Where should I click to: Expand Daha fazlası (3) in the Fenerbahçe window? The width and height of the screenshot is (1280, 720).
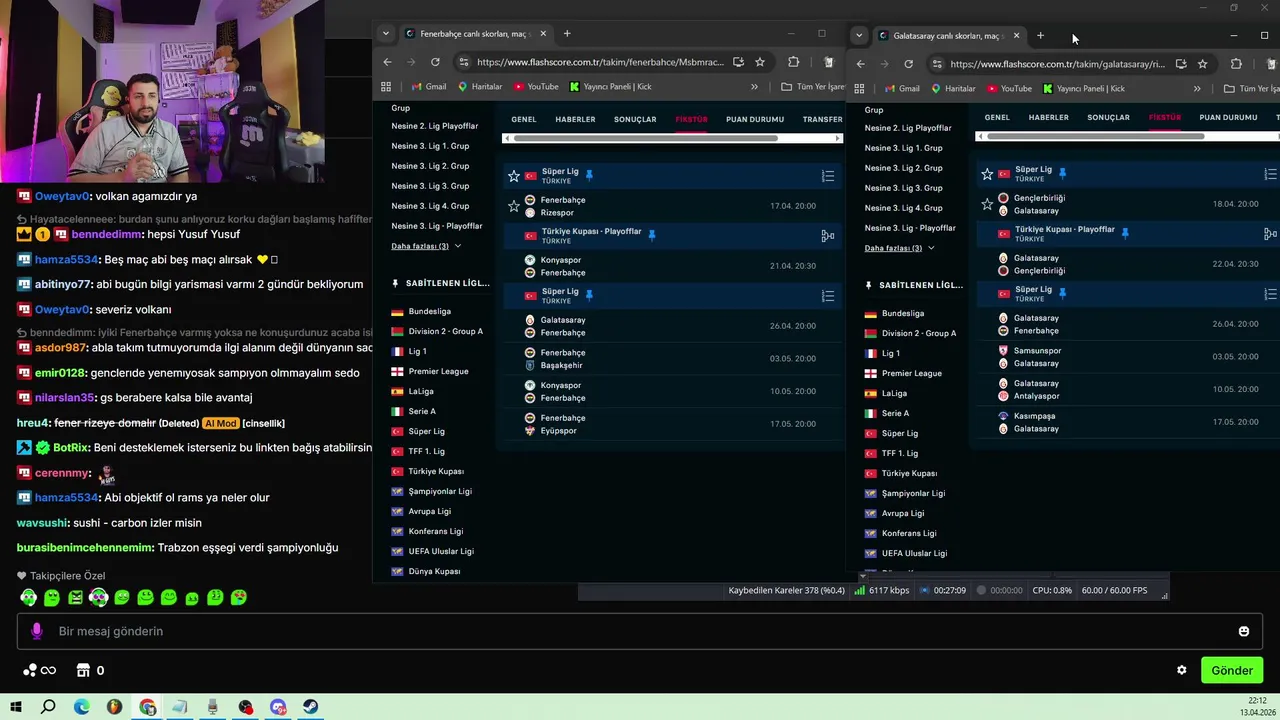(x=426, y=246)
